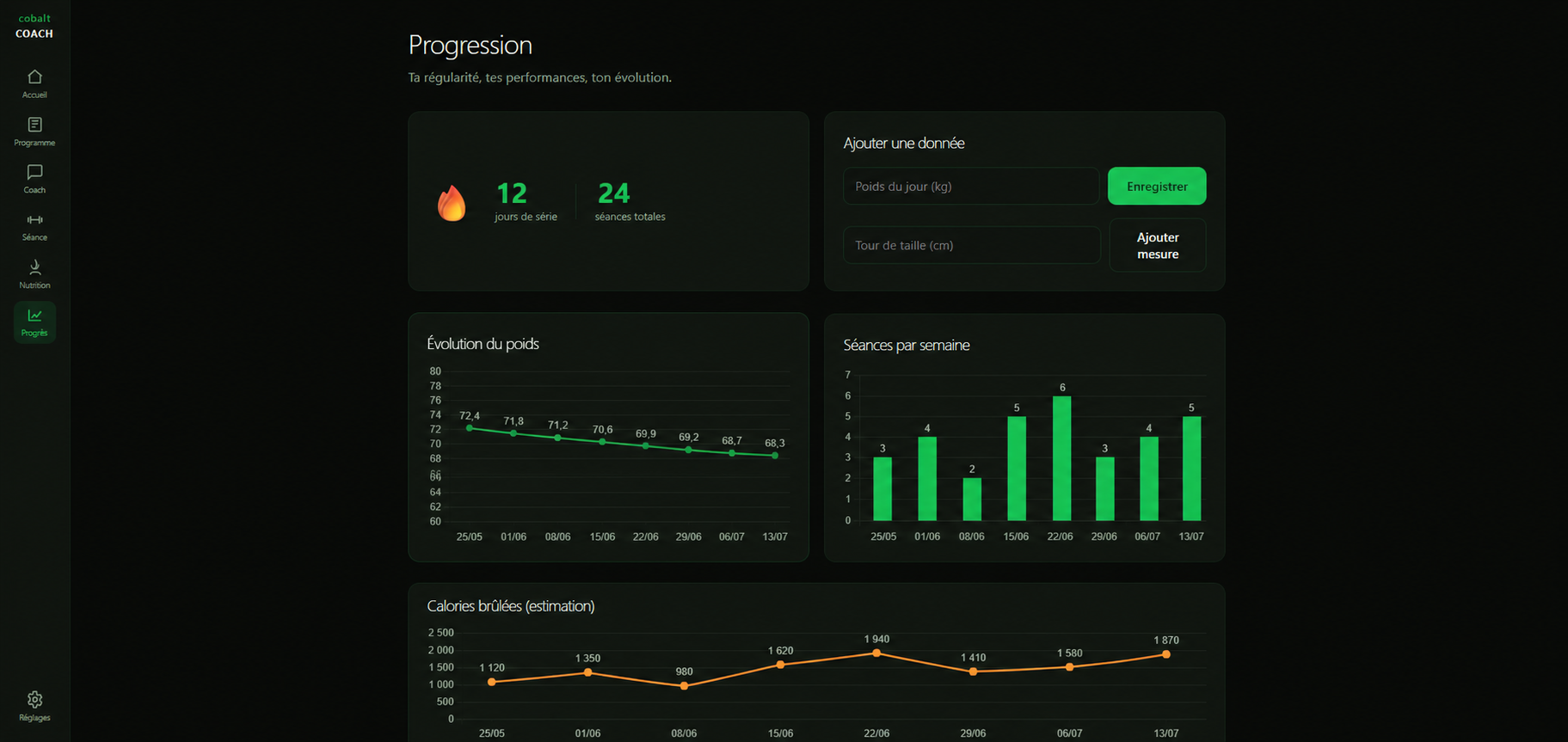Click the 01/06 sessions bar
This screenshot has height=742, width=1568.
pos(927,479)
